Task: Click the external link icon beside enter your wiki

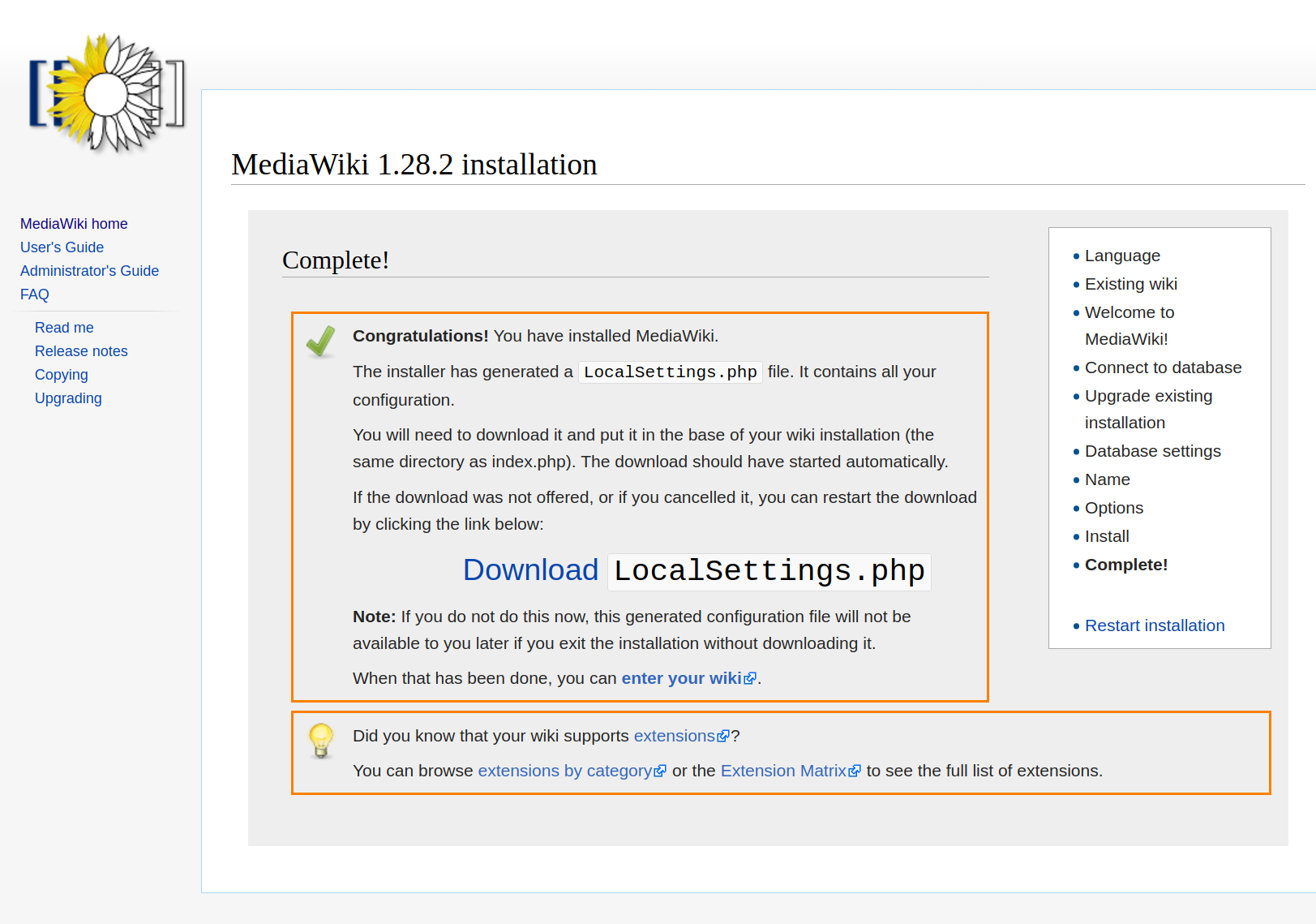Action: click(x=751, y=677)
